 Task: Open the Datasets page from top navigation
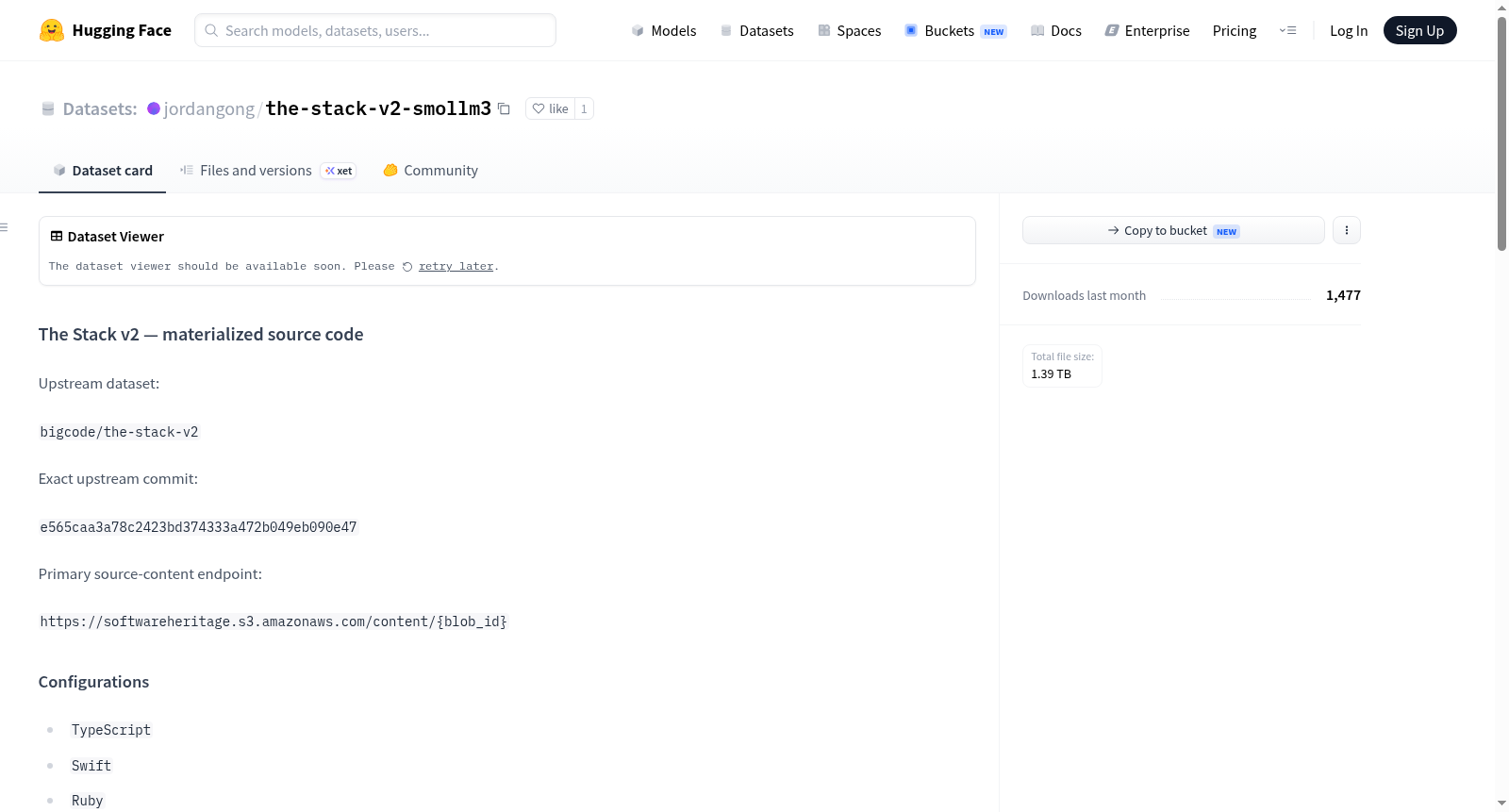[x=757, y=30]
